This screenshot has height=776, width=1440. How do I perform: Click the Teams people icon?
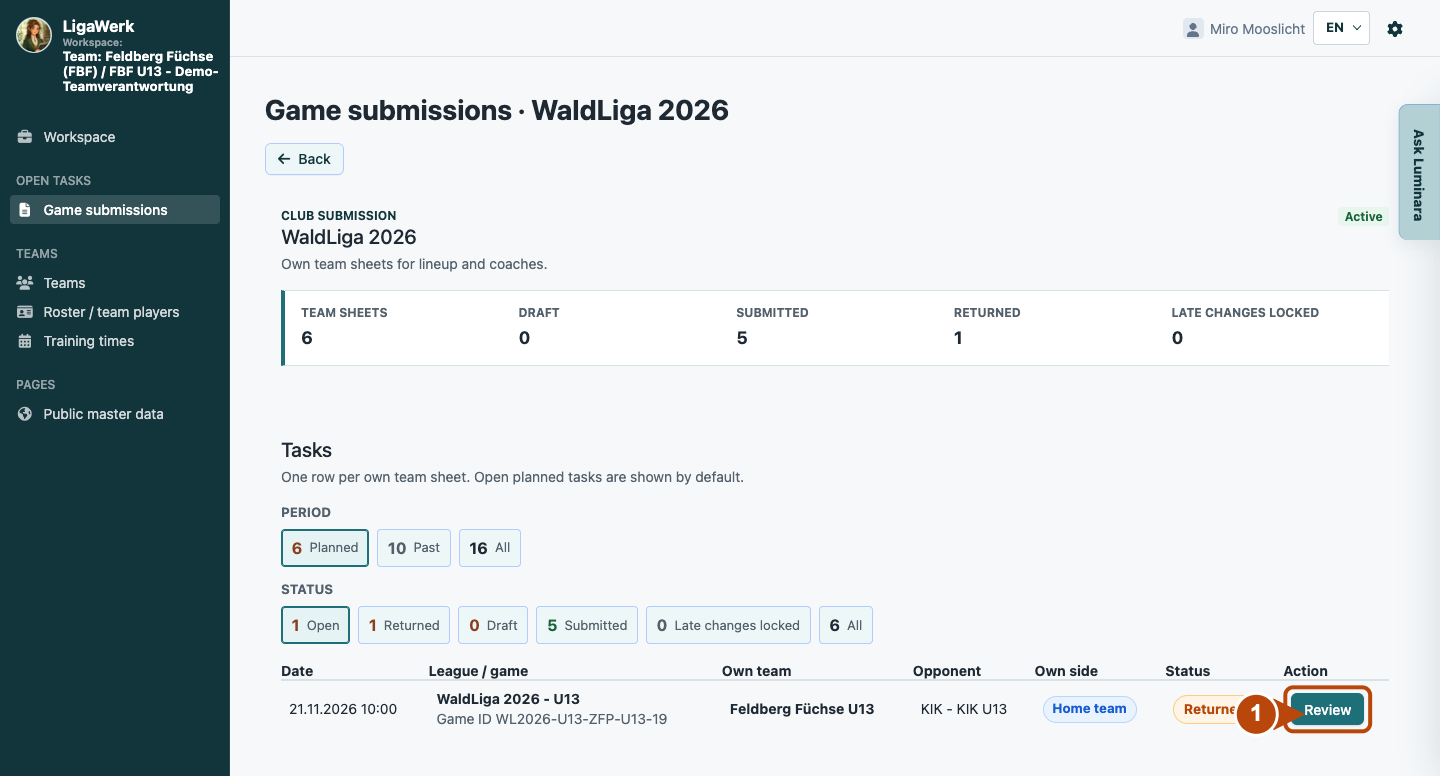pyautogui.click(x=25, y=283)
